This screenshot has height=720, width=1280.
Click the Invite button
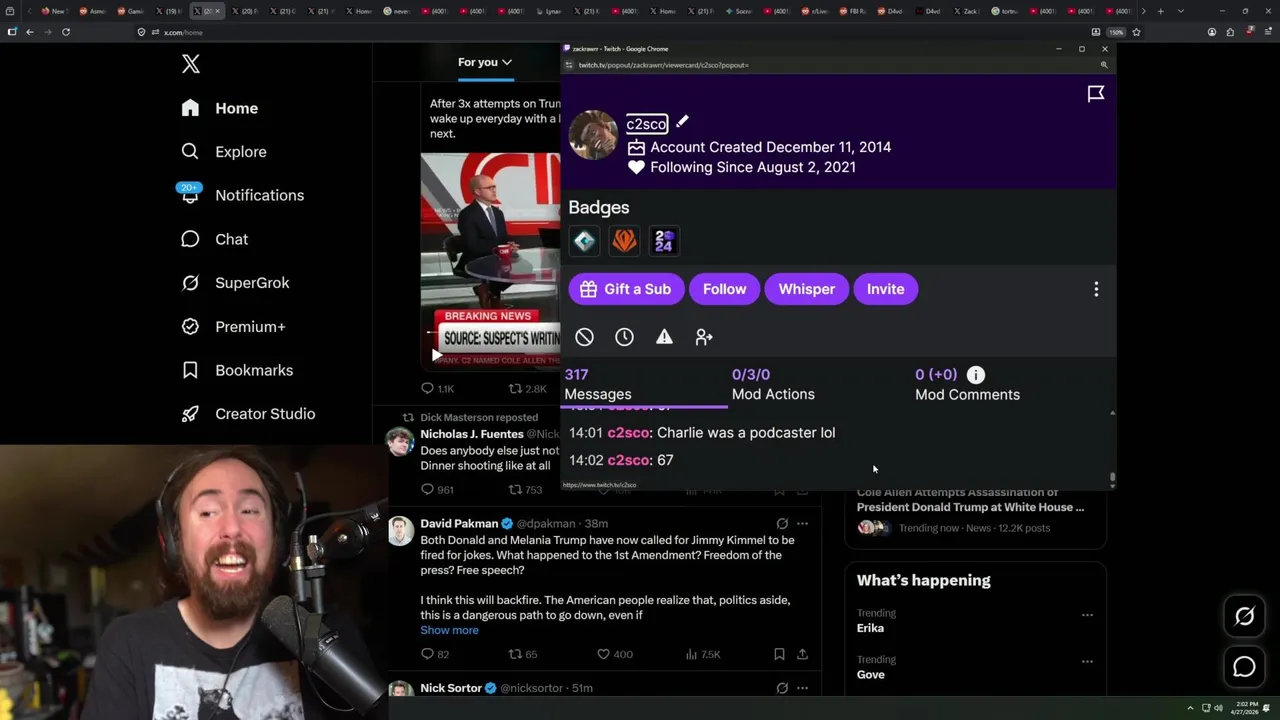(885, 289)
